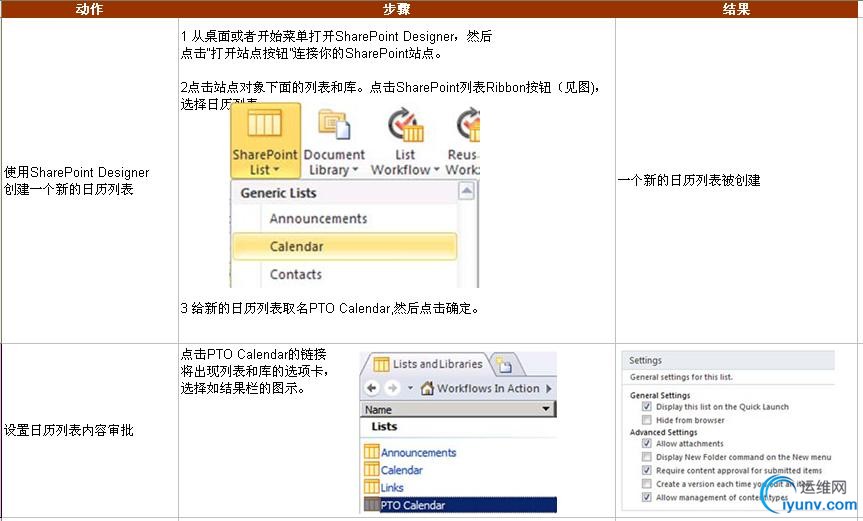
Task: Toggle Display this list on the Quick Launch
Action: (647, 407)
